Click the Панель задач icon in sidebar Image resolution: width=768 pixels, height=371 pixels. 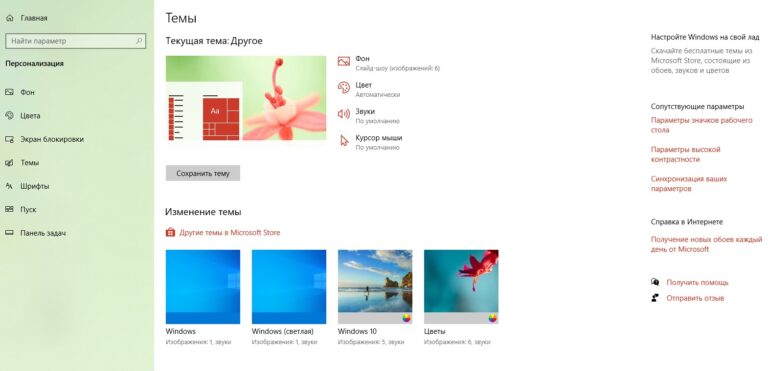click(9, 233)
